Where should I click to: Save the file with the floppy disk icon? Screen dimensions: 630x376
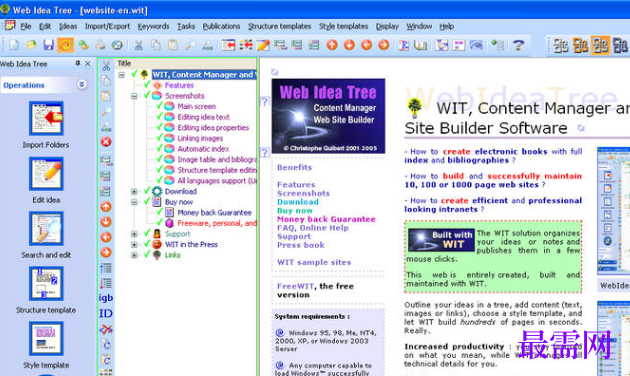49,45
